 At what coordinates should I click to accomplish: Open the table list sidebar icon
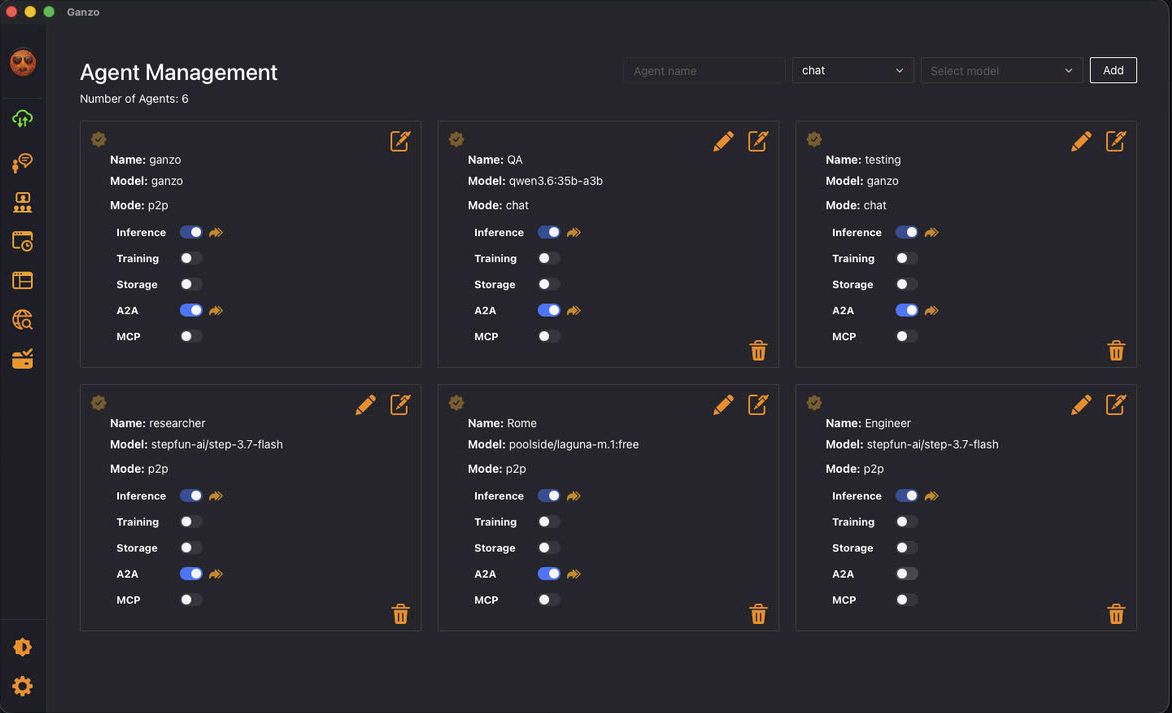pyautogui.click(x=22, y=280)
